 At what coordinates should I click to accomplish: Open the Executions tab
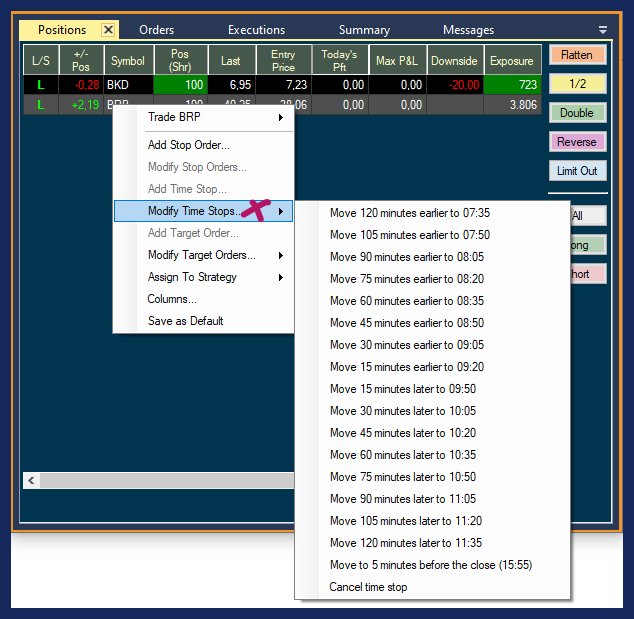point(256,30)
